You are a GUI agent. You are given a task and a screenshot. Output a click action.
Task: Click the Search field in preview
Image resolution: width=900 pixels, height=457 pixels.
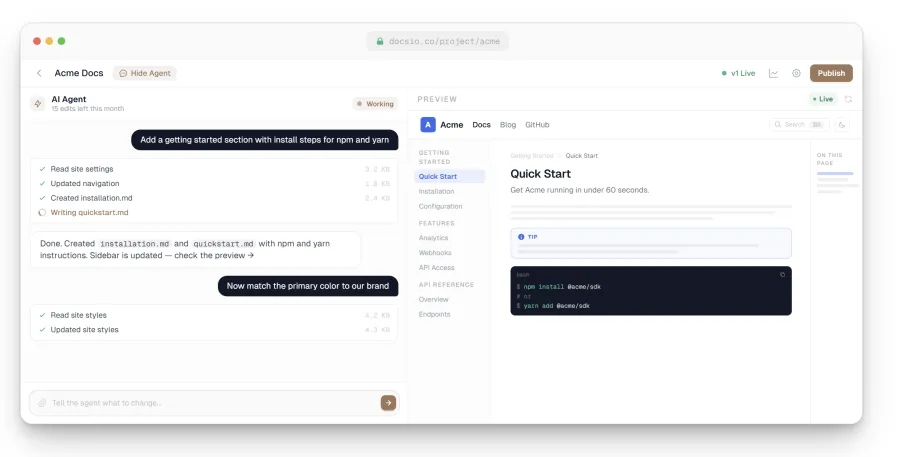pos(798,125)
